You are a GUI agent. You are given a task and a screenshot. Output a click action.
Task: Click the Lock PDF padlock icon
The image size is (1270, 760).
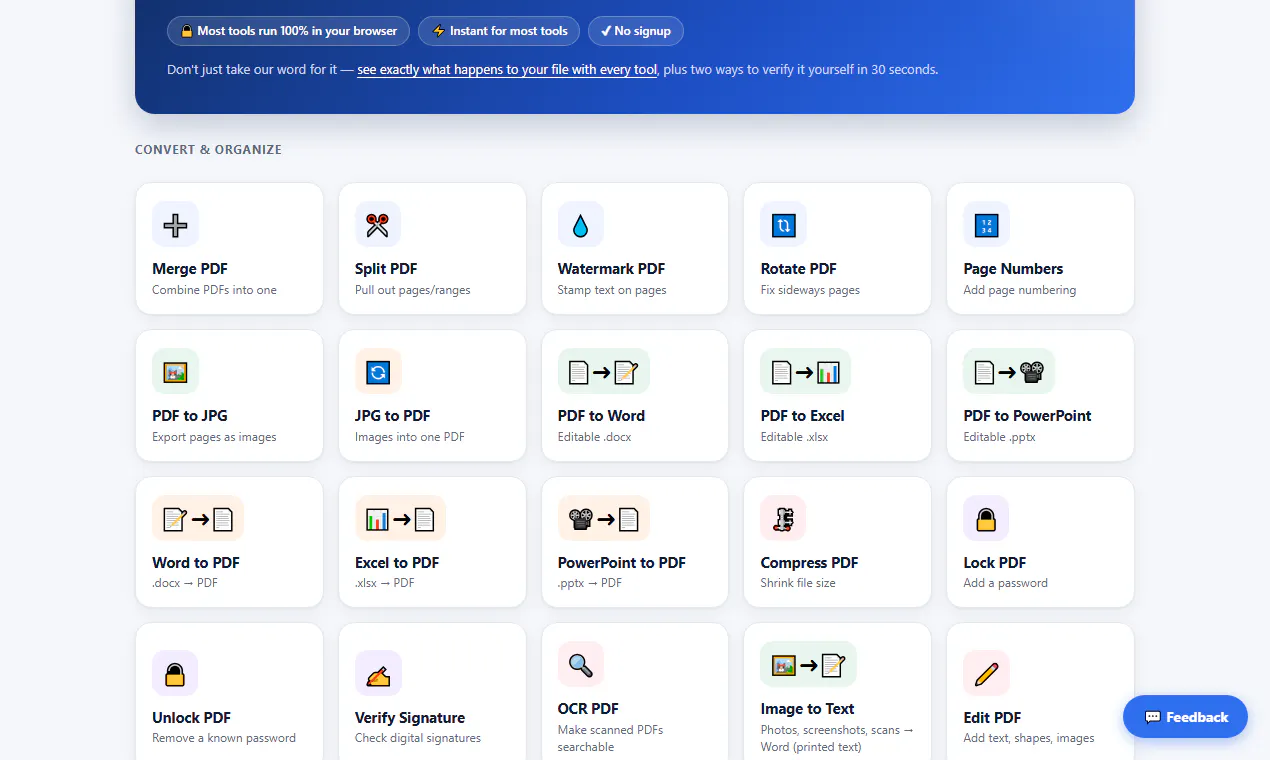(x=987, y=519)
